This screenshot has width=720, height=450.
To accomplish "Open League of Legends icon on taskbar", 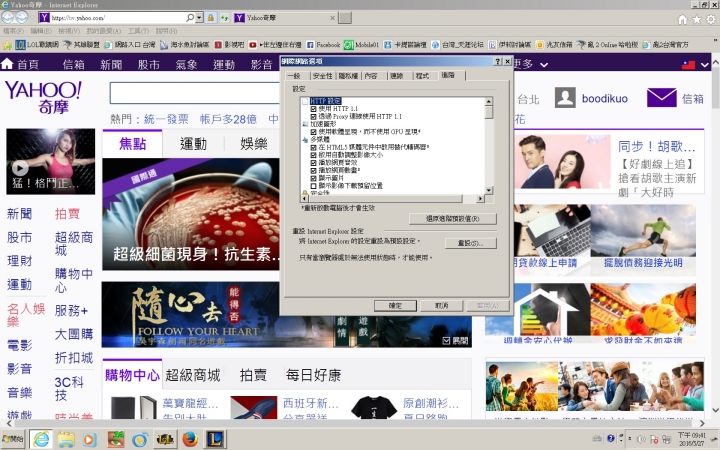I will point(214,439).
